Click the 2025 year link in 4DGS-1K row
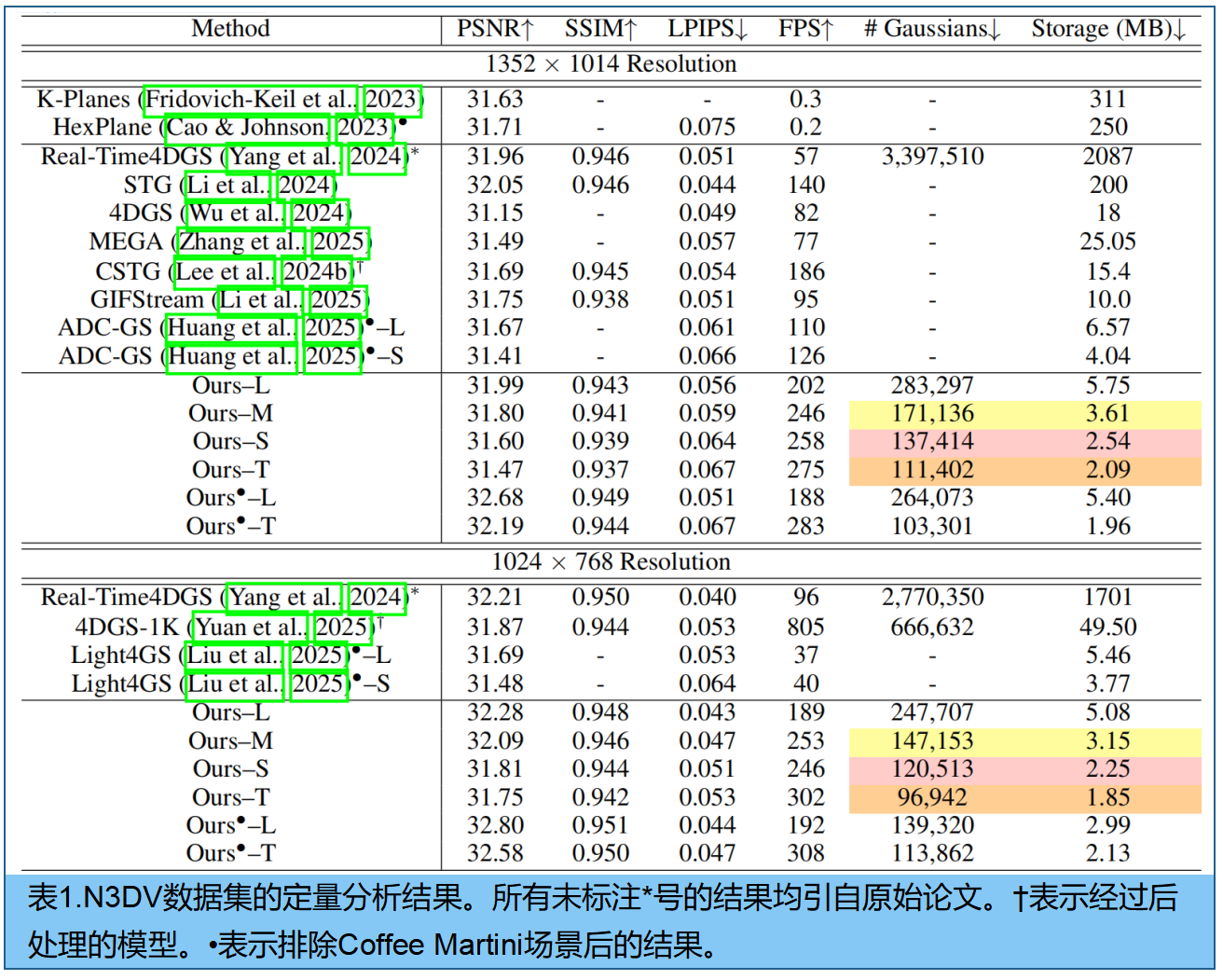 (x=342, y=628)
